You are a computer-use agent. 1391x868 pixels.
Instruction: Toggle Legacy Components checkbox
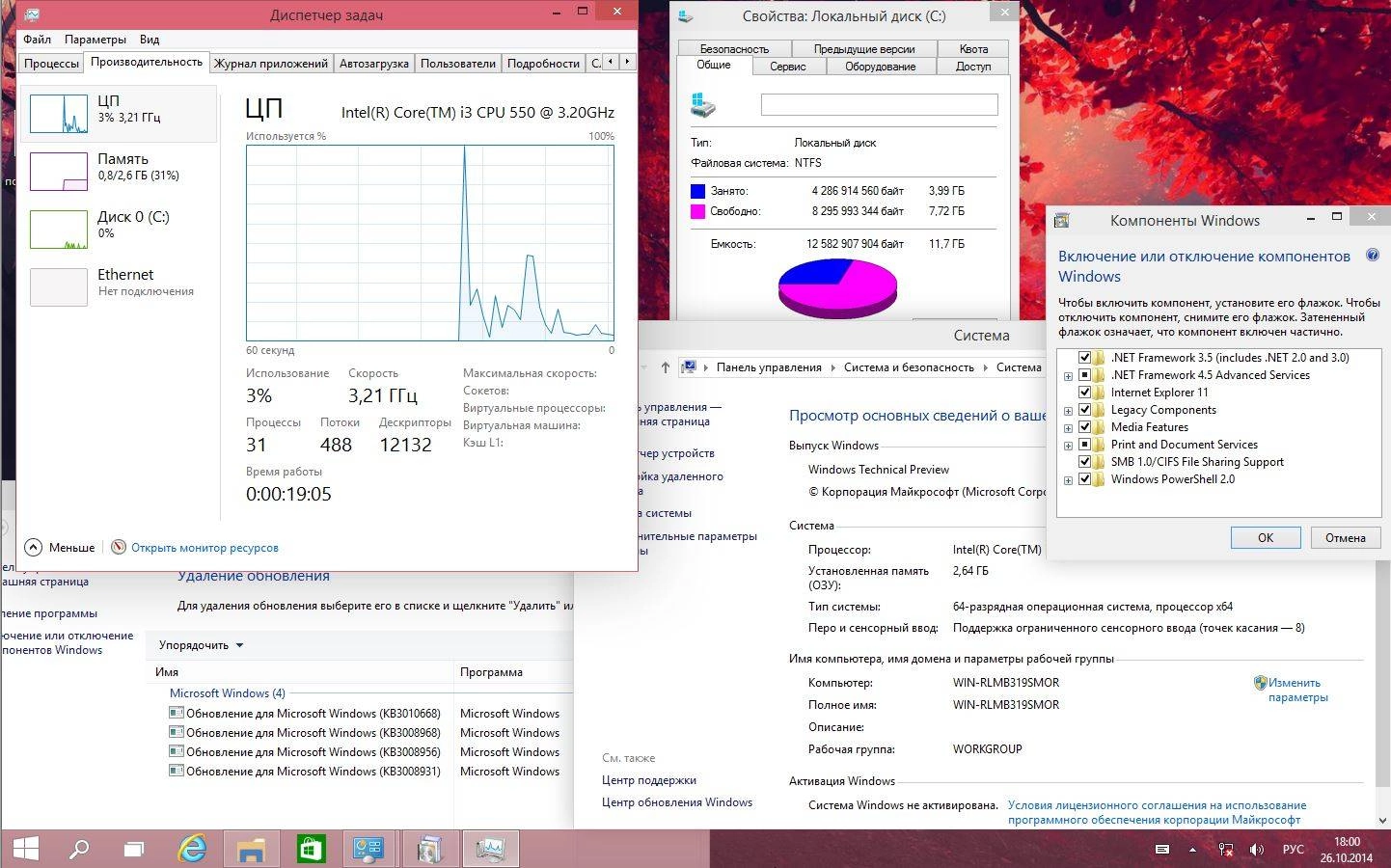(x=1084, y=410)
